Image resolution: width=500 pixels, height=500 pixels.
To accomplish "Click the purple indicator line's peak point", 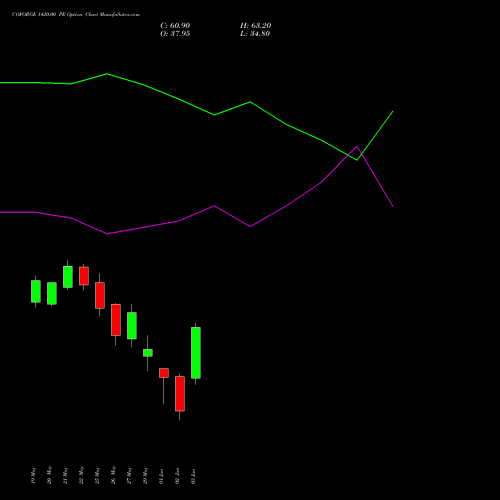I will [x=357, y=146].
